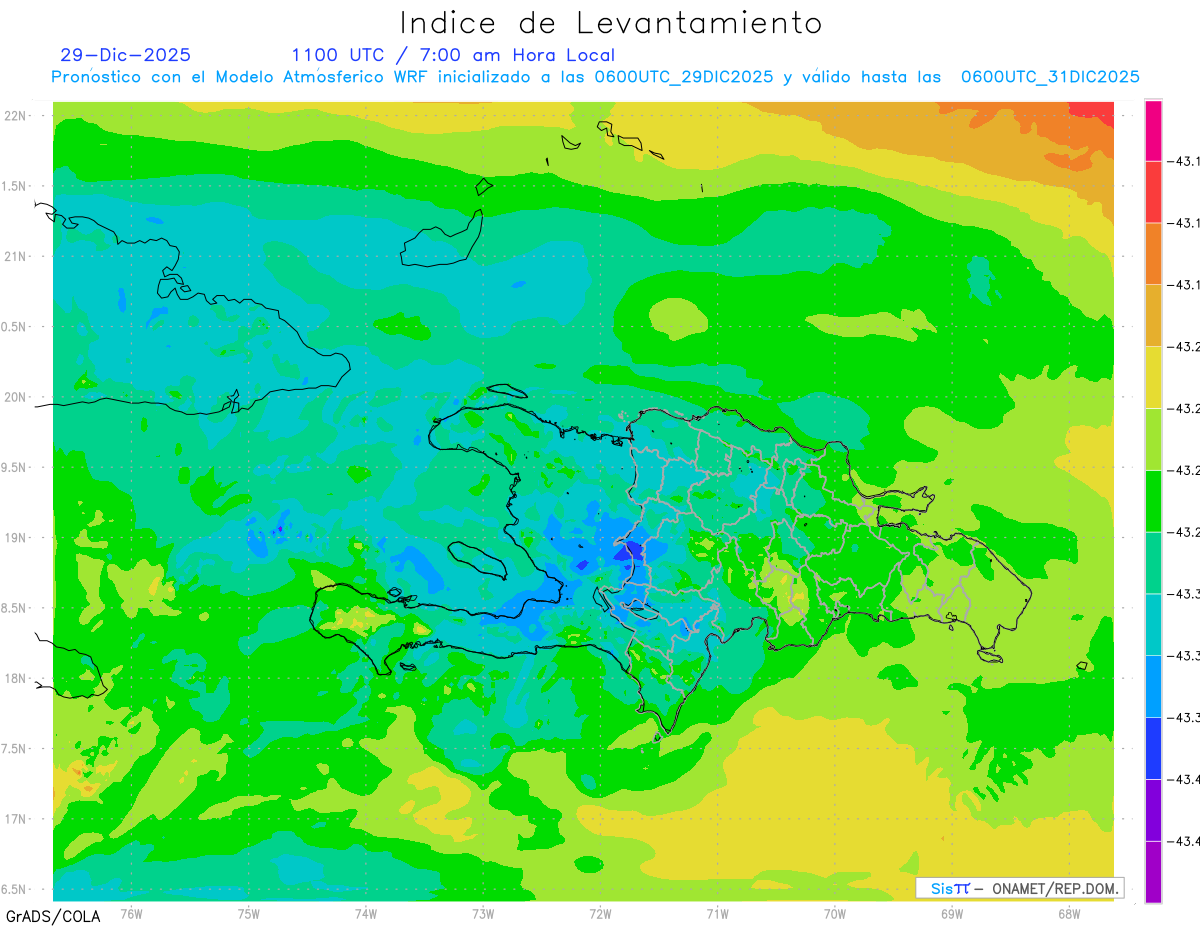Viewport: 1200px width, 927px height.
Task: Click the 'ONAMET/REP.DOM.' label box
Action: tap(1019, 888)
